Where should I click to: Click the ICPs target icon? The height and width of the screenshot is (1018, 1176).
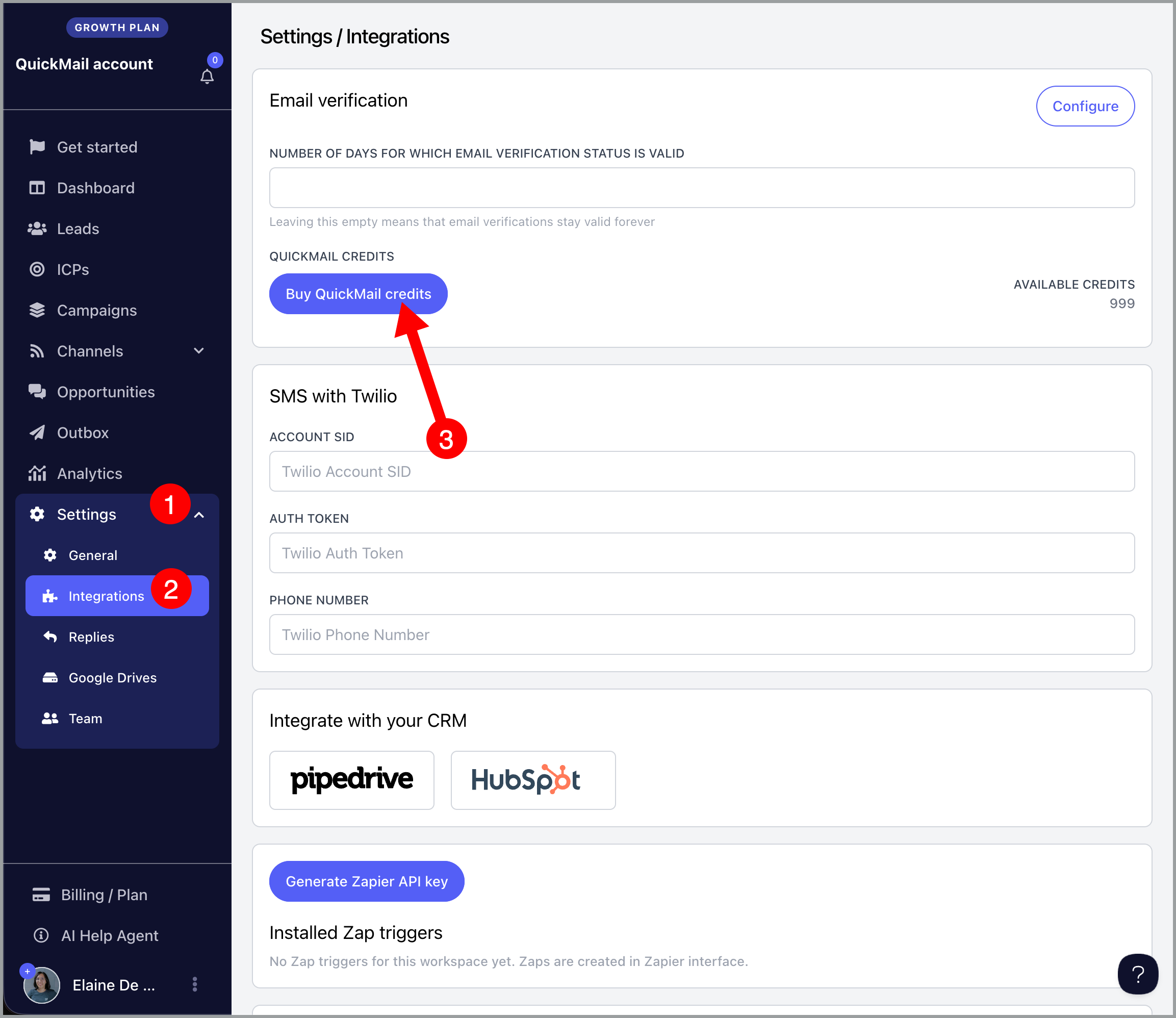(x=38, y=270)
